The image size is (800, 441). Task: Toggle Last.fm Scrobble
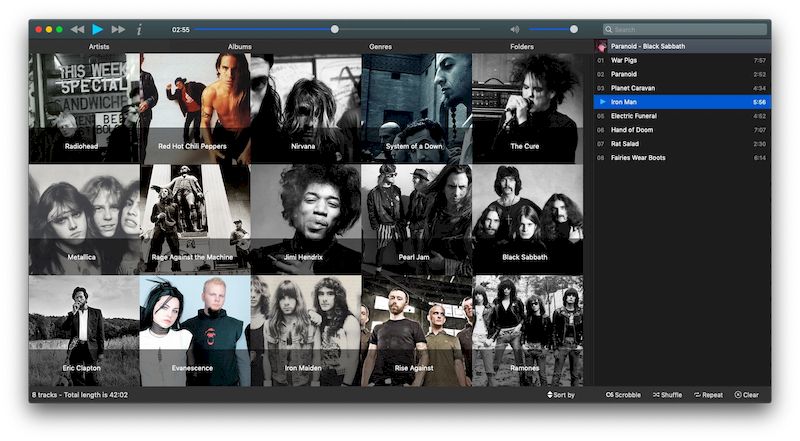[623, 395]
